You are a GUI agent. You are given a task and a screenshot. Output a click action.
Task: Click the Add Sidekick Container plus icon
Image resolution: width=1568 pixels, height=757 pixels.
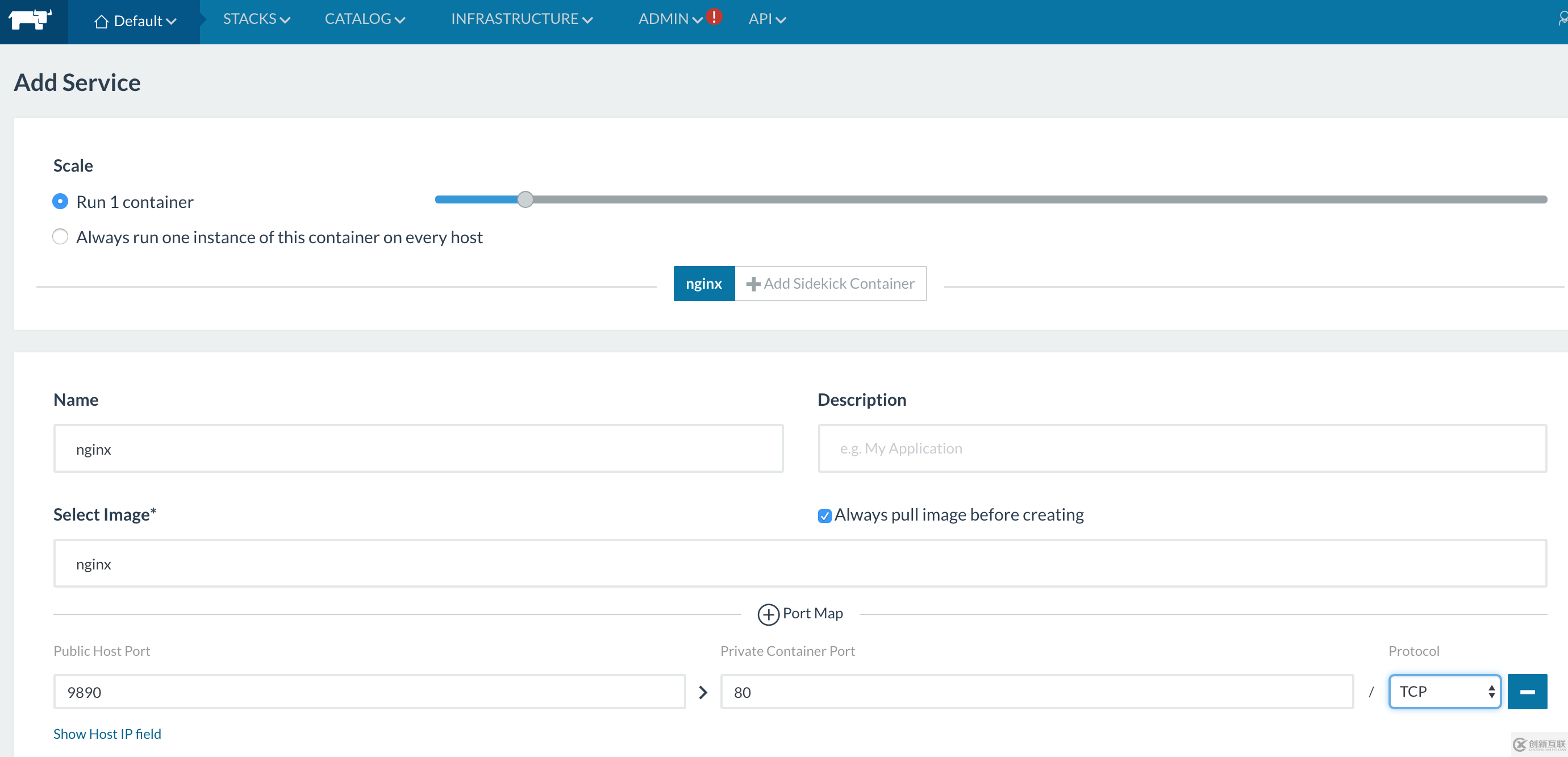[x=753, y=284]
